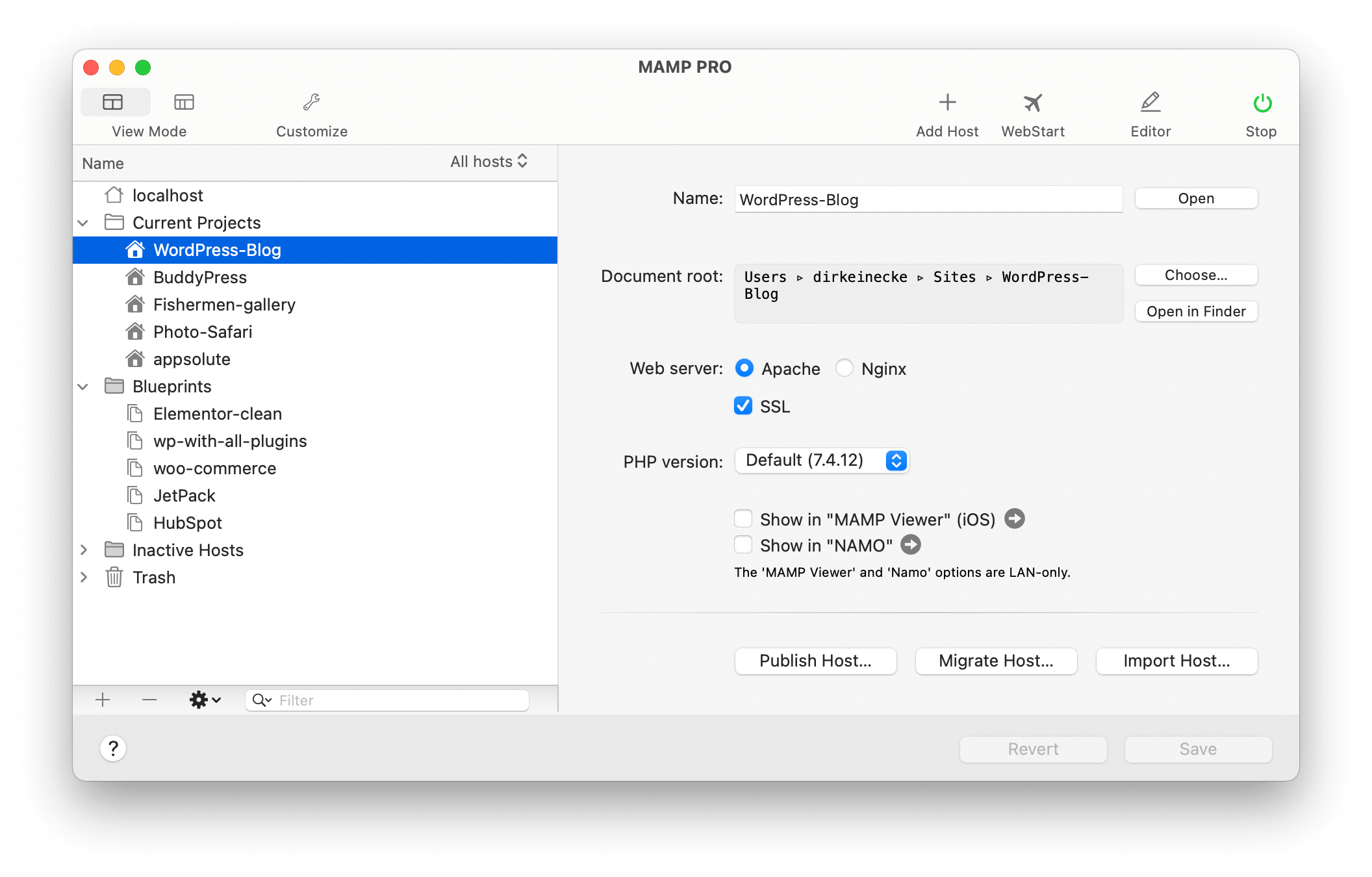Screen dimensions: 1372x877
Task: Click the woo-commerce blueprint document icon
Action: [x=135, y=468]
